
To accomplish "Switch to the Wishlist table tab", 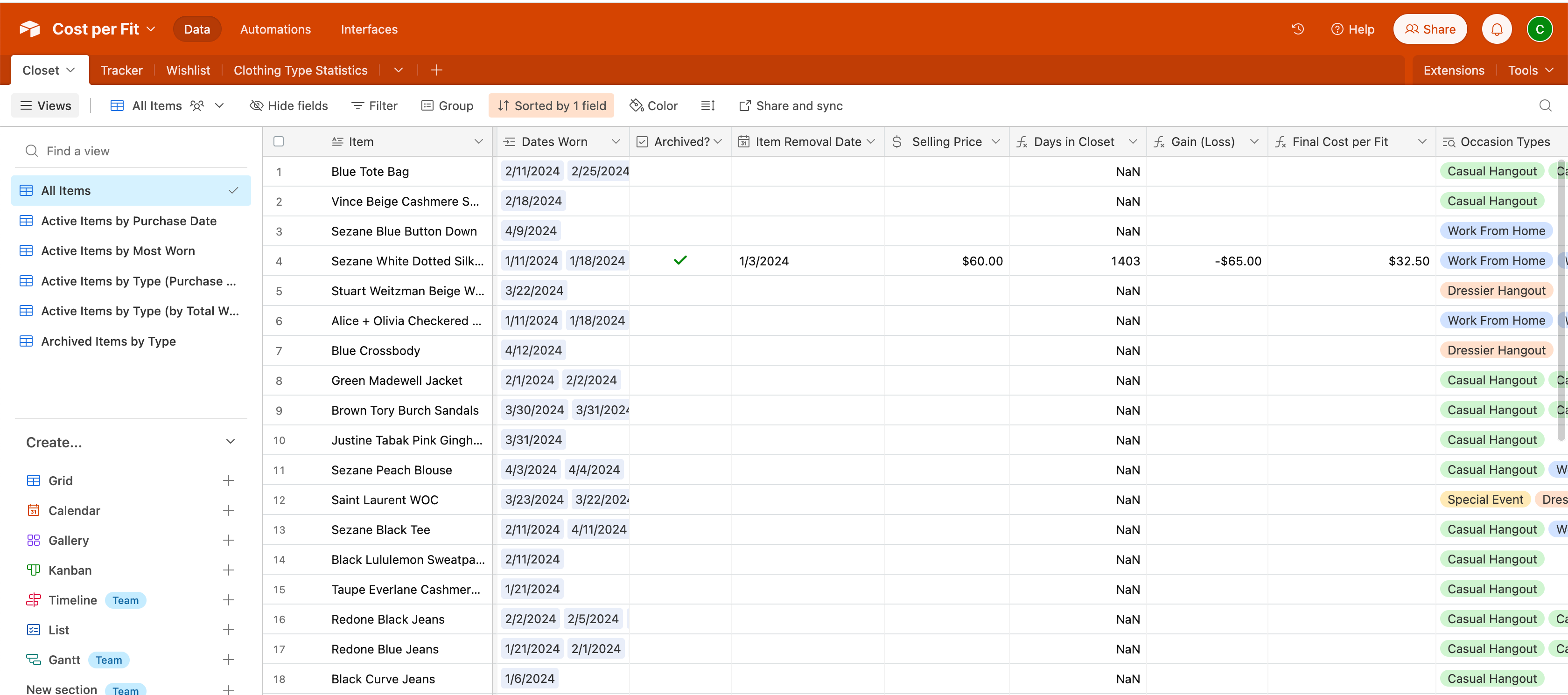I will [188, 70].
